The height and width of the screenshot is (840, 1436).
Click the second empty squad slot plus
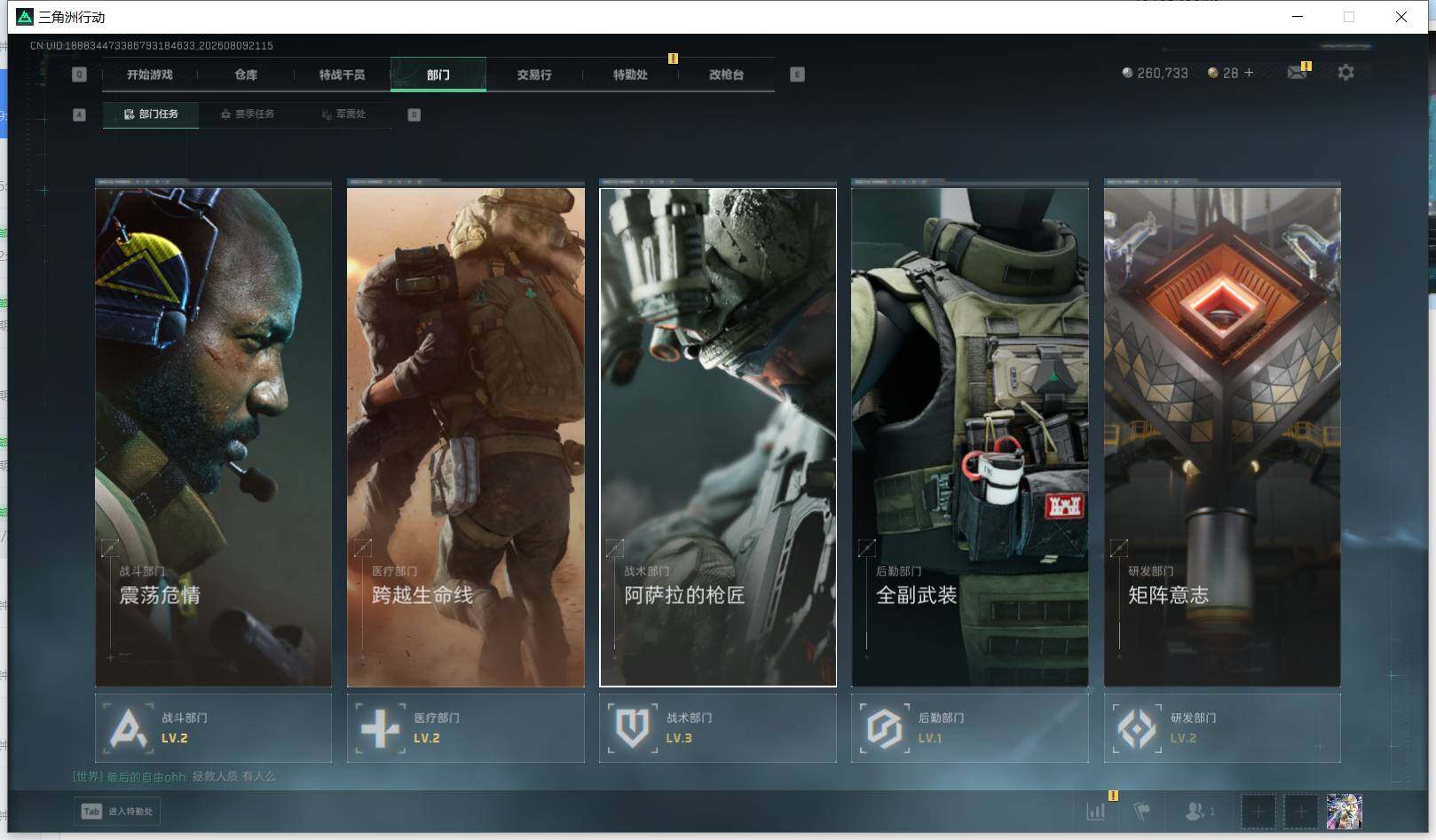point(1301,811)
